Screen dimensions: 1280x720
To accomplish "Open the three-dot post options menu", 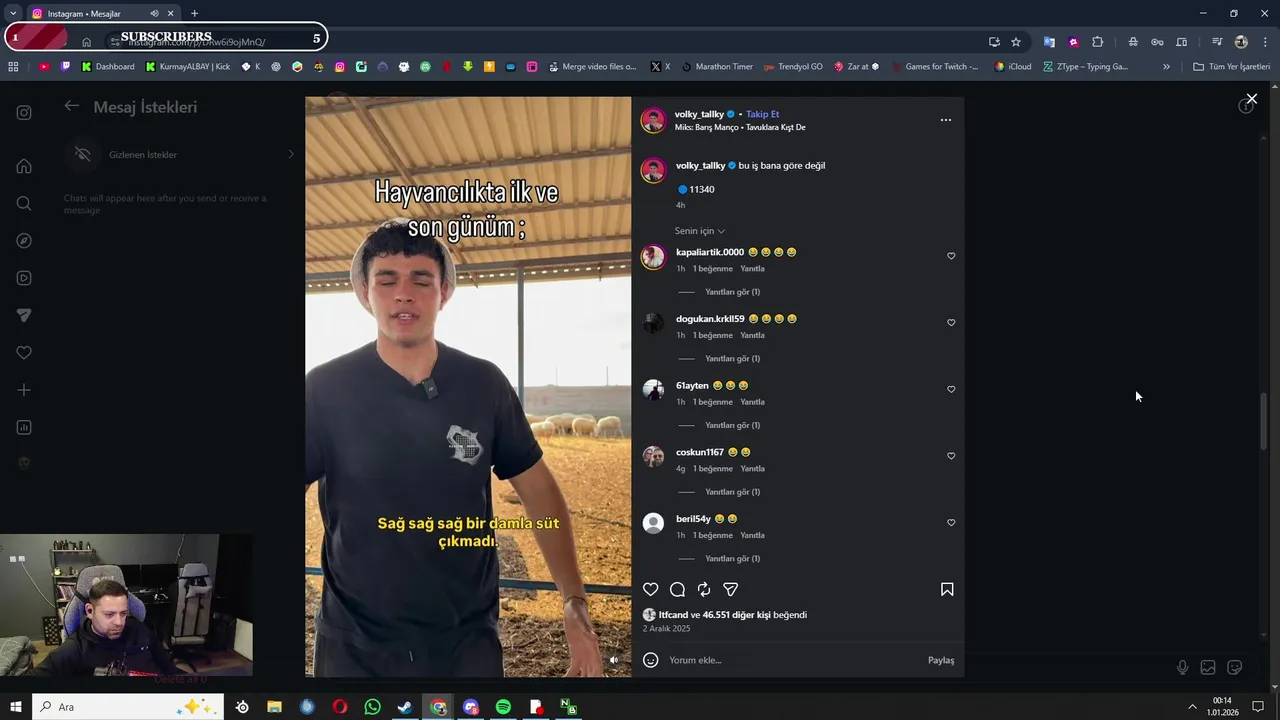I will click(946, 120).
